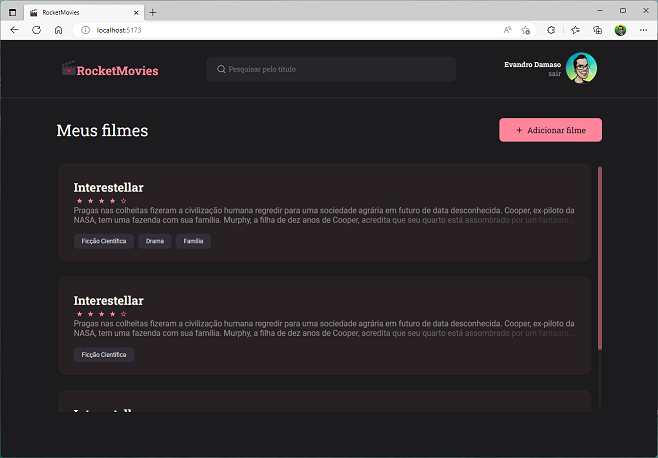Click the Meus filmes heading
Image resolution: width=658 pixels, height=458 pixels.
[x=102, y=131]
